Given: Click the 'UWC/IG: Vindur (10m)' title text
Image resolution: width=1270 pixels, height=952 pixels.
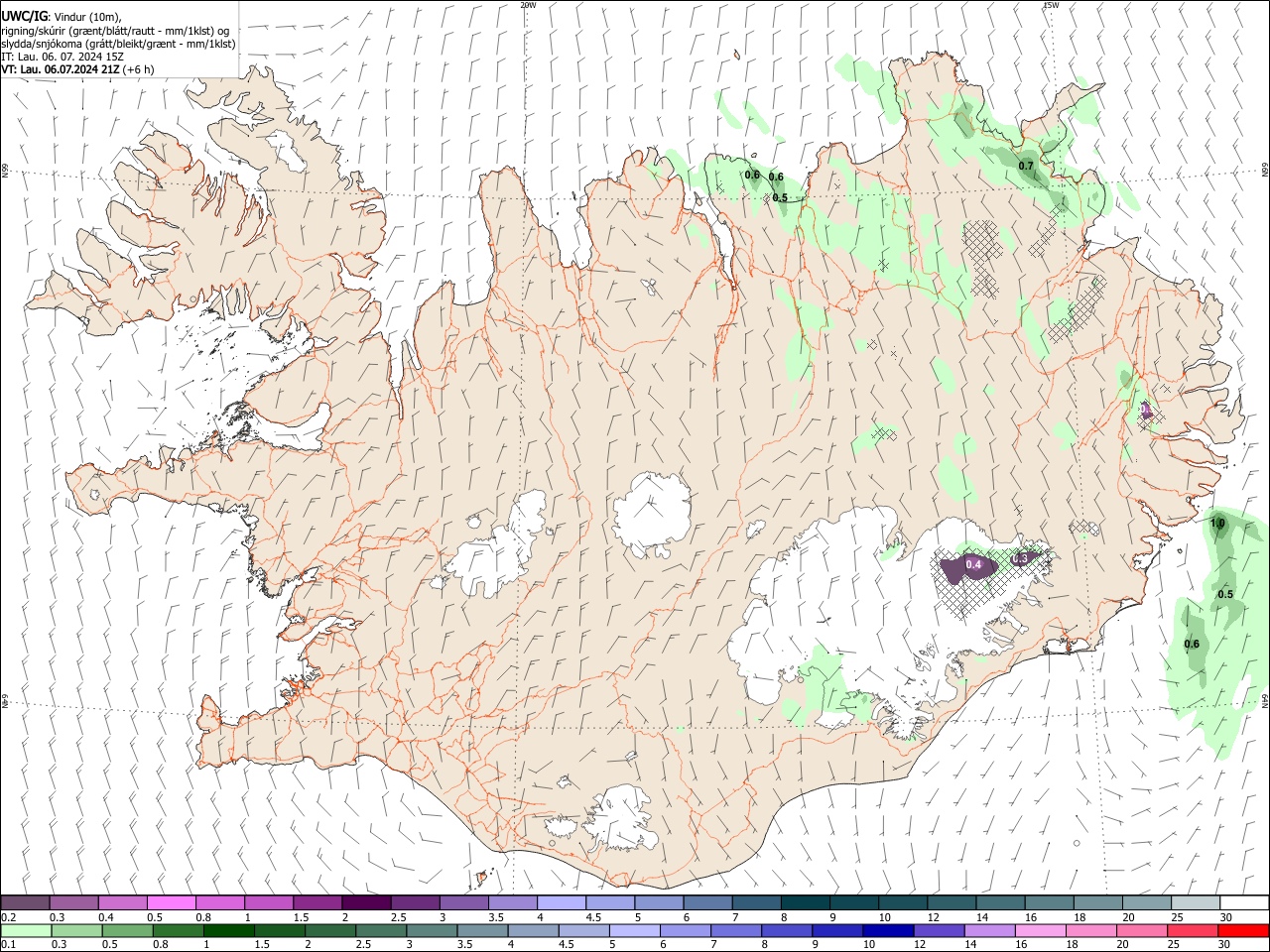Looking at the screenshot, I should coord(61,16).
